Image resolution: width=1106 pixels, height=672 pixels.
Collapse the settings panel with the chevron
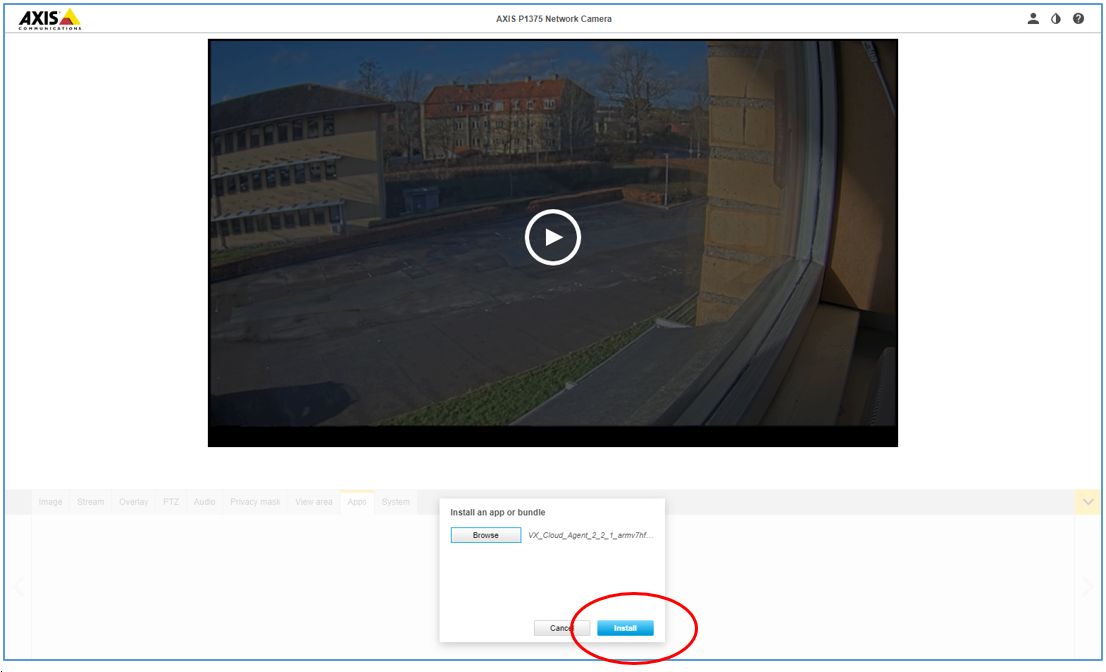point(1087,502)
